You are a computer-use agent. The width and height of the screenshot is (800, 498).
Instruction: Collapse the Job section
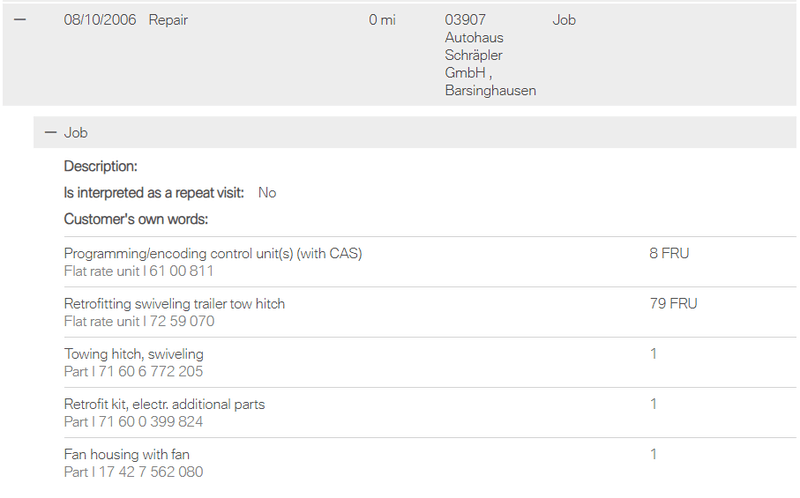(x=51, y=132)
